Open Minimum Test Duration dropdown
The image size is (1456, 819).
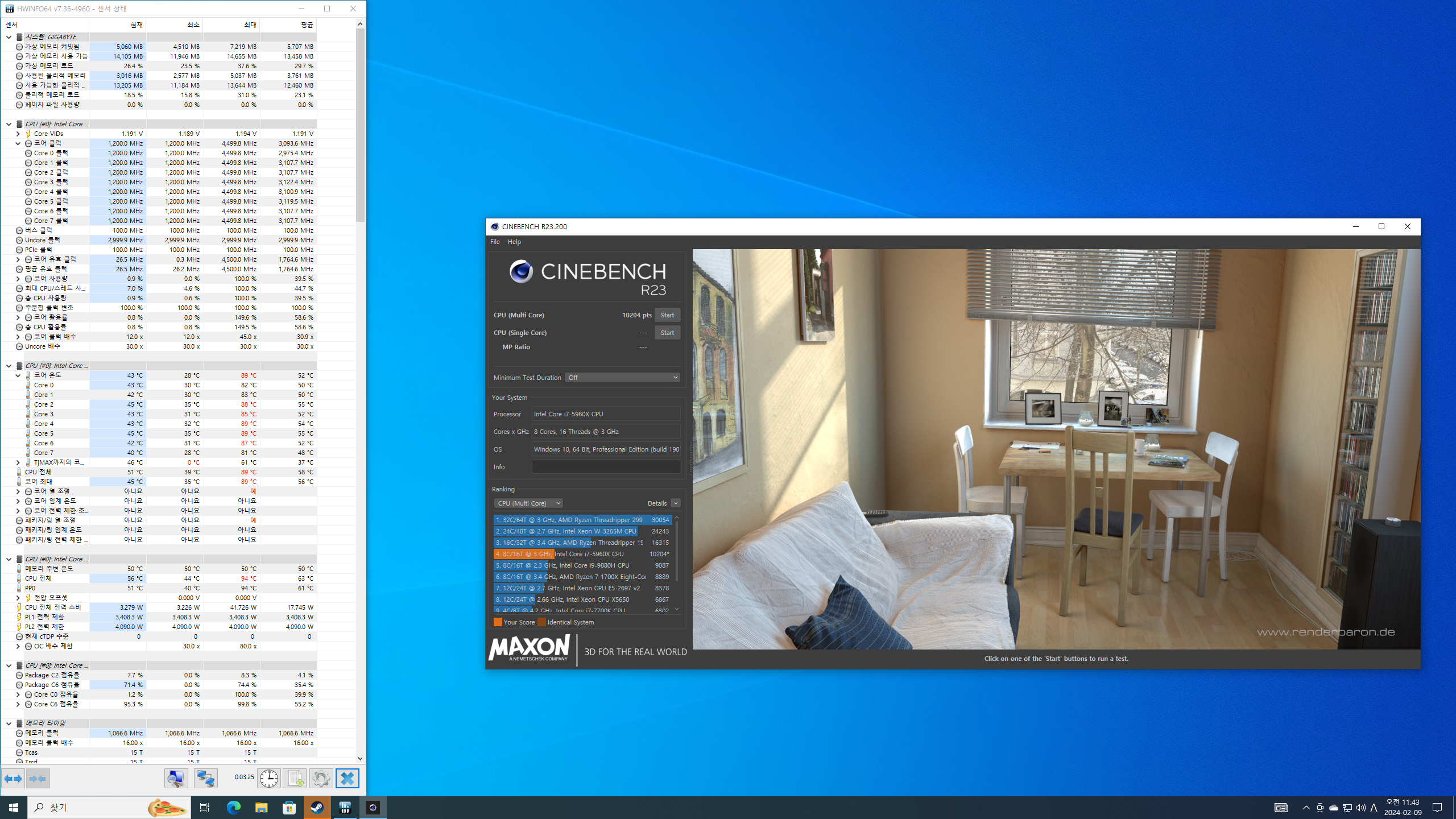pos(623,378)
